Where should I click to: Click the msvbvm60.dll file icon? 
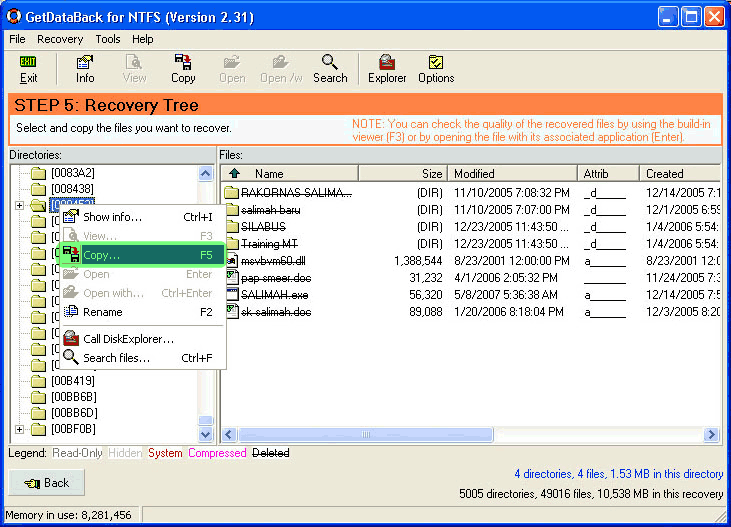click(x=232, y=261)
